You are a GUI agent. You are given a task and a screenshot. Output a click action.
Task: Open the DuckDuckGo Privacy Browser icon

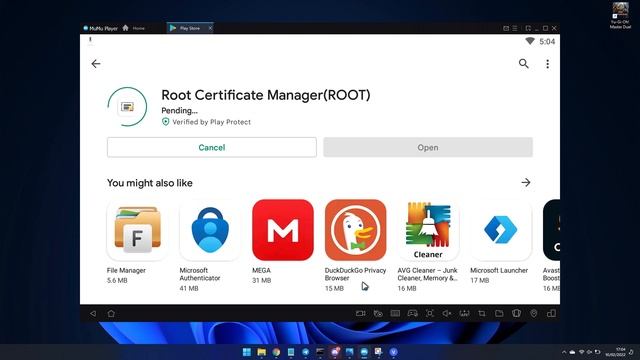tap(356, 230)
